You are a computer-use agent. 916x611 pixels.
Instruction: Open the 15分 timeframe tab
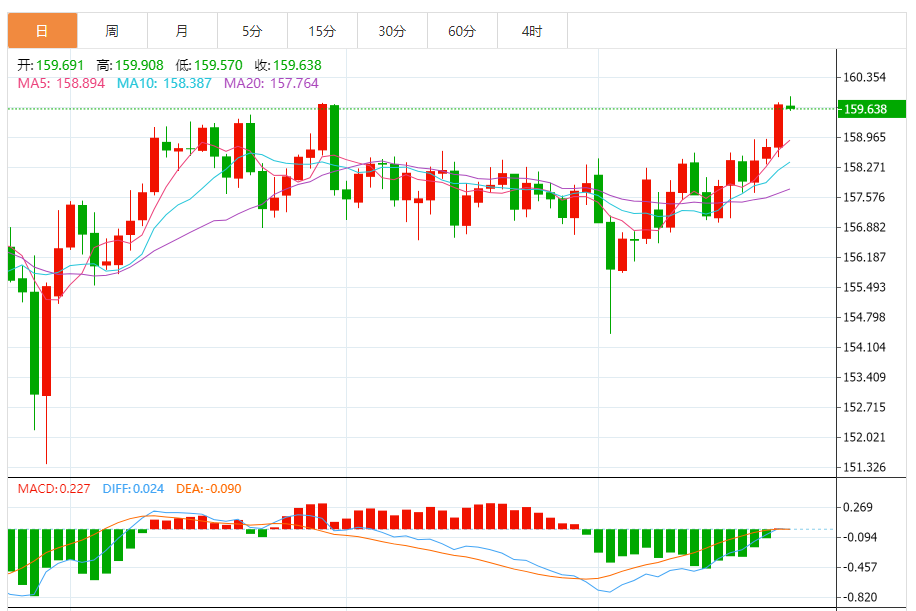pos(322,30)
